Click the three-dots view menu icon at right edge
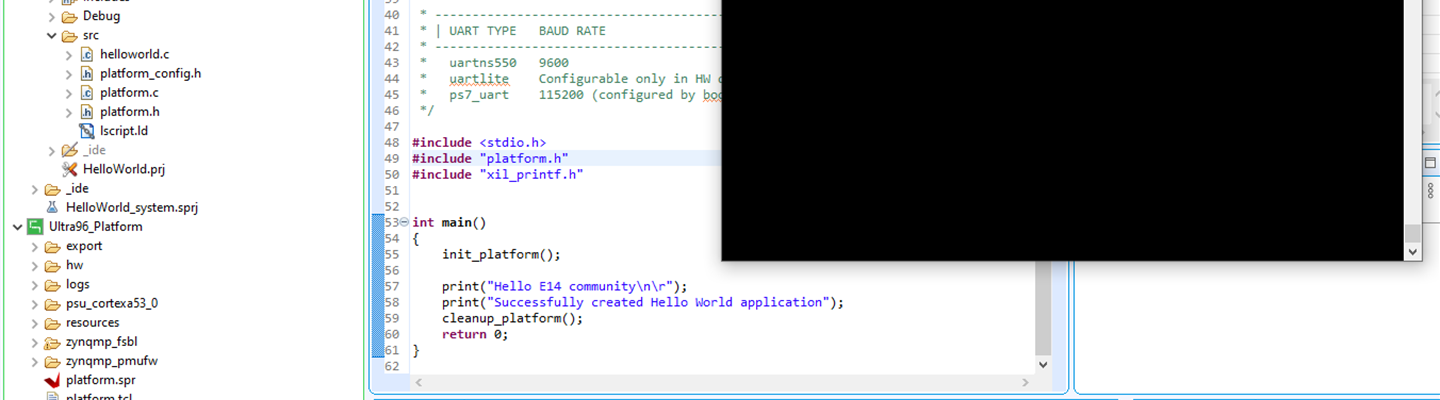The image size is (1440, 400). [1430, 190]
